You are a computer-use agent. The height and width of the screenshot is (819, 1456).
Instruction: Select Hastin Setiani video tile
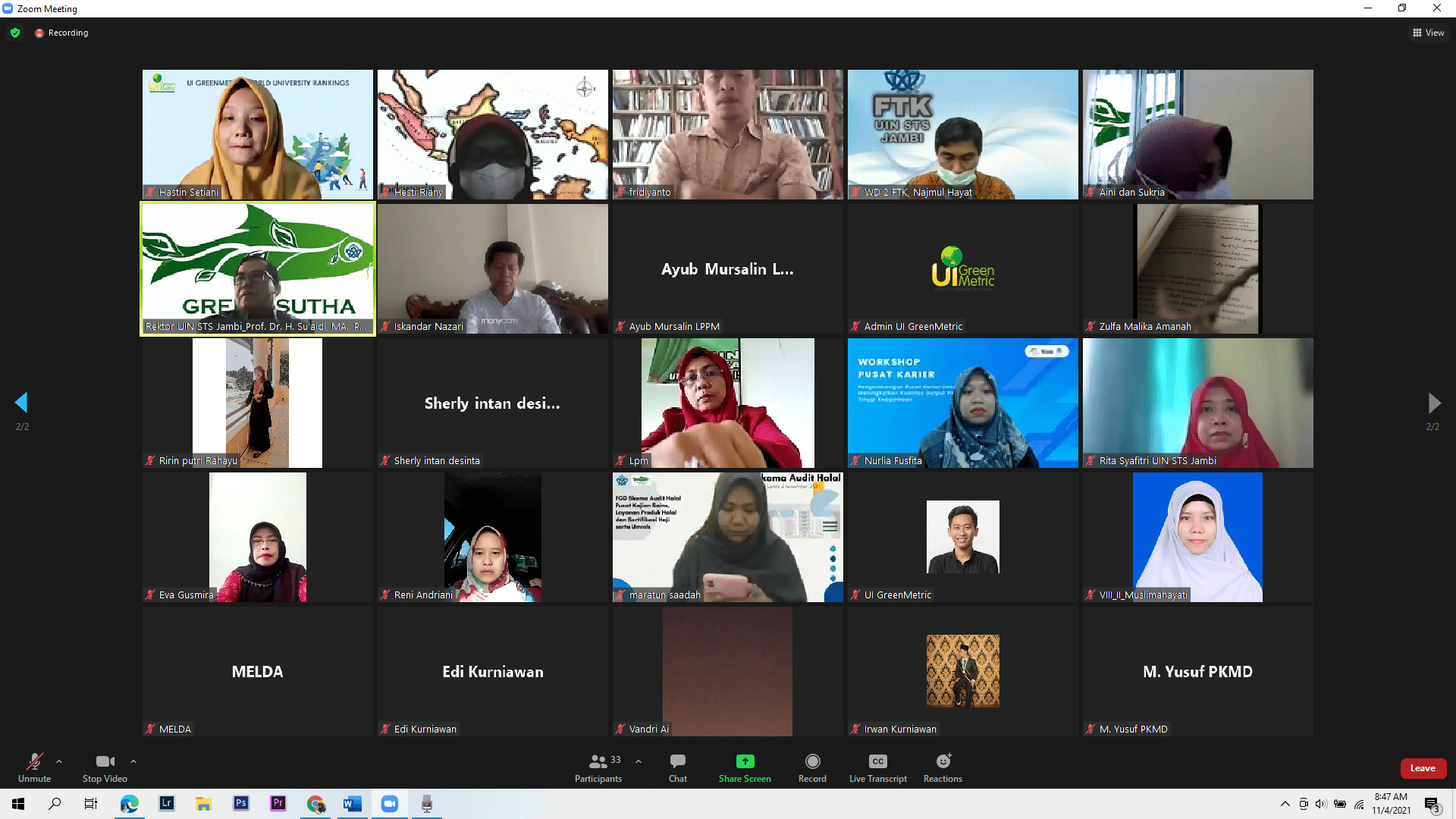coord(258,135)
